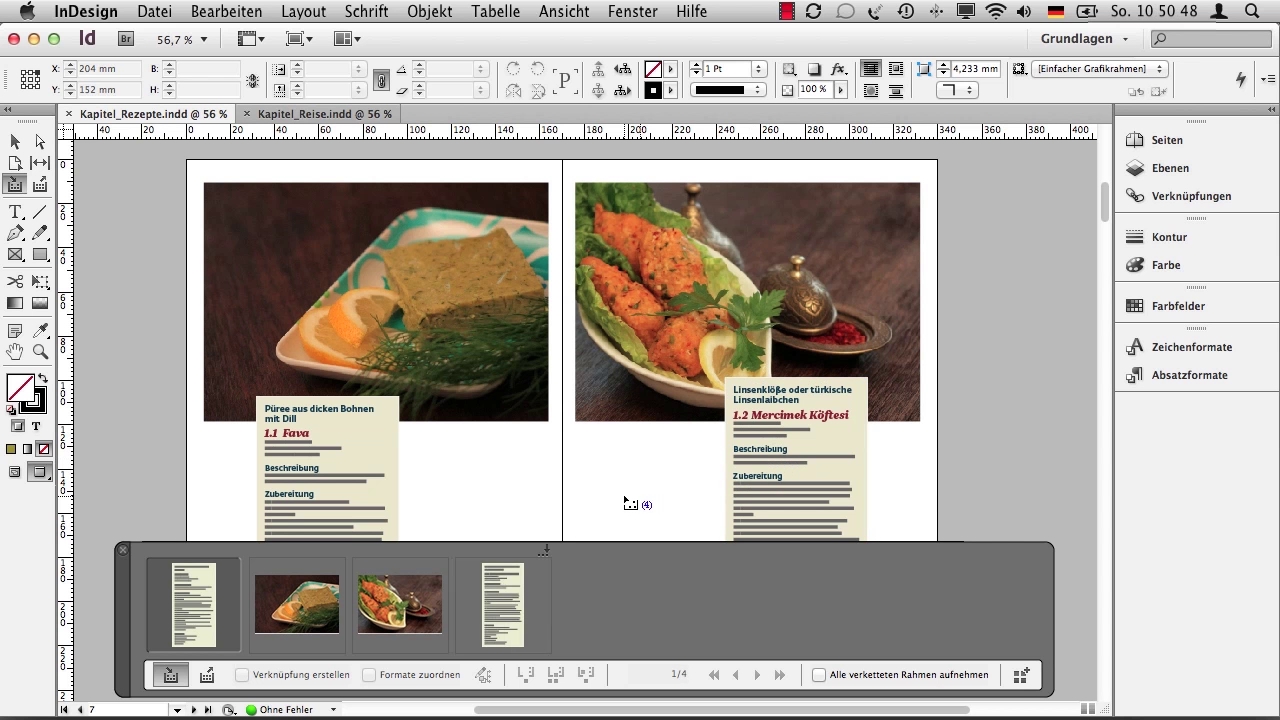Open the Absatzformate panel

[1189, 375]
